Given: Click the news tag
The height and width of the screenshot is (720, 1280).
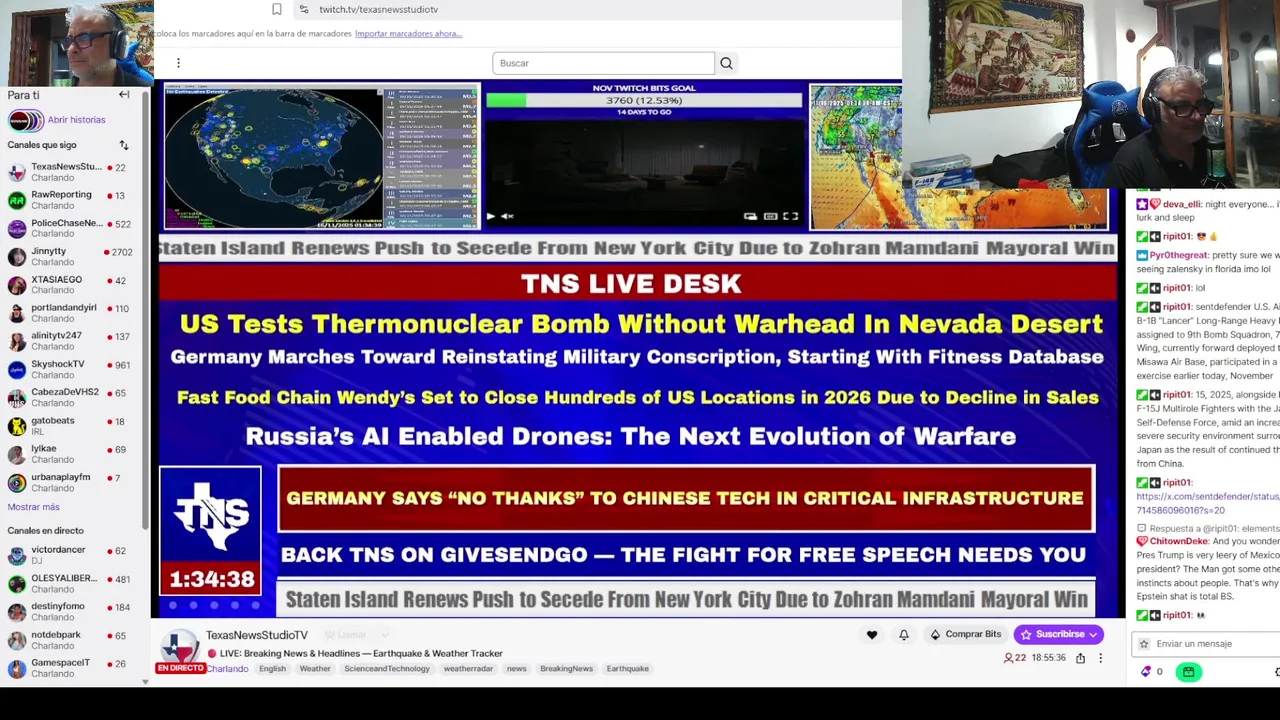Looking at the screenshot, I should point(516,669).
